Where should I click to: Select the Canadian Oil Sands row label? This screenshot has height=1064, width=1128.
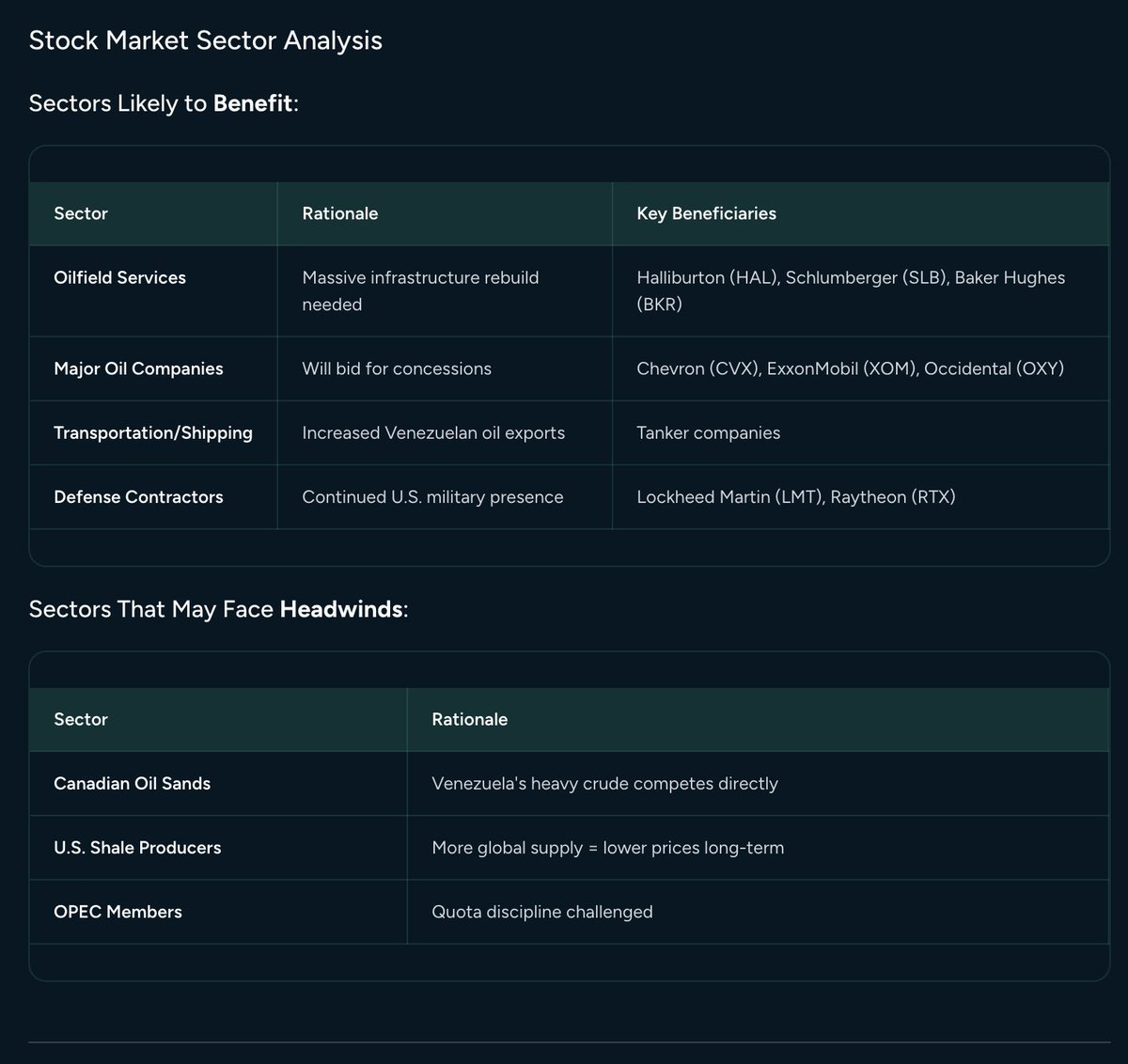click(x=132, y=783)
